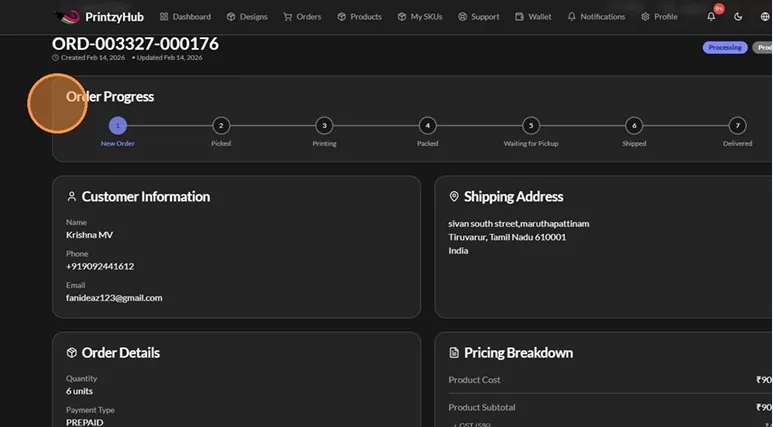
Task: Open the Orders page
Action: (x=302, y=17)
